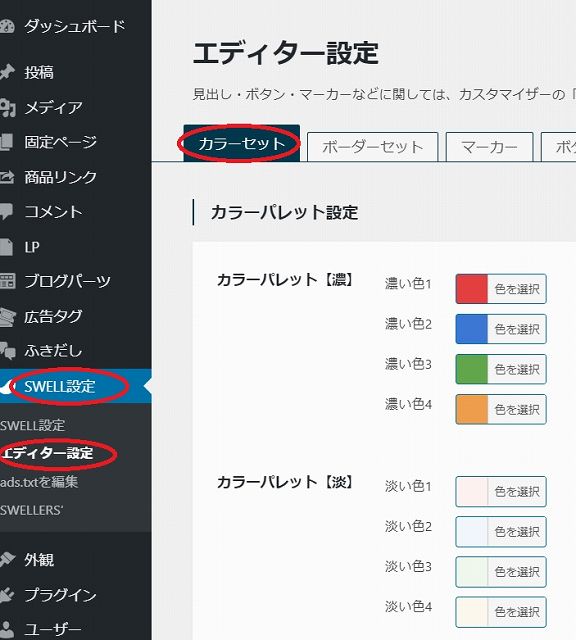Open ads.txtを編集 submenu link
Screen dimensions: 576x640
point(39,482)
